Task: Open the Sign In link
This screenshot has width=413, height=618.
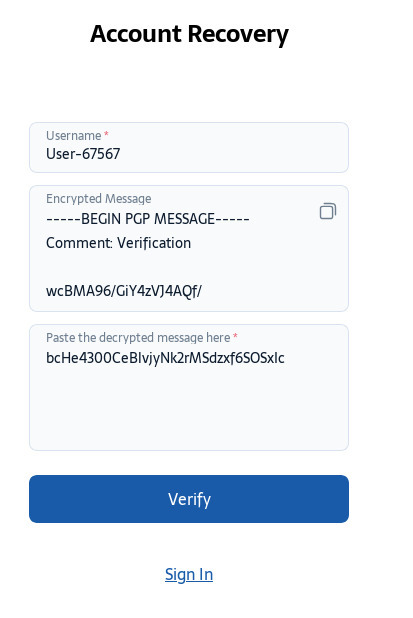Action: click(x=189, y=574)
